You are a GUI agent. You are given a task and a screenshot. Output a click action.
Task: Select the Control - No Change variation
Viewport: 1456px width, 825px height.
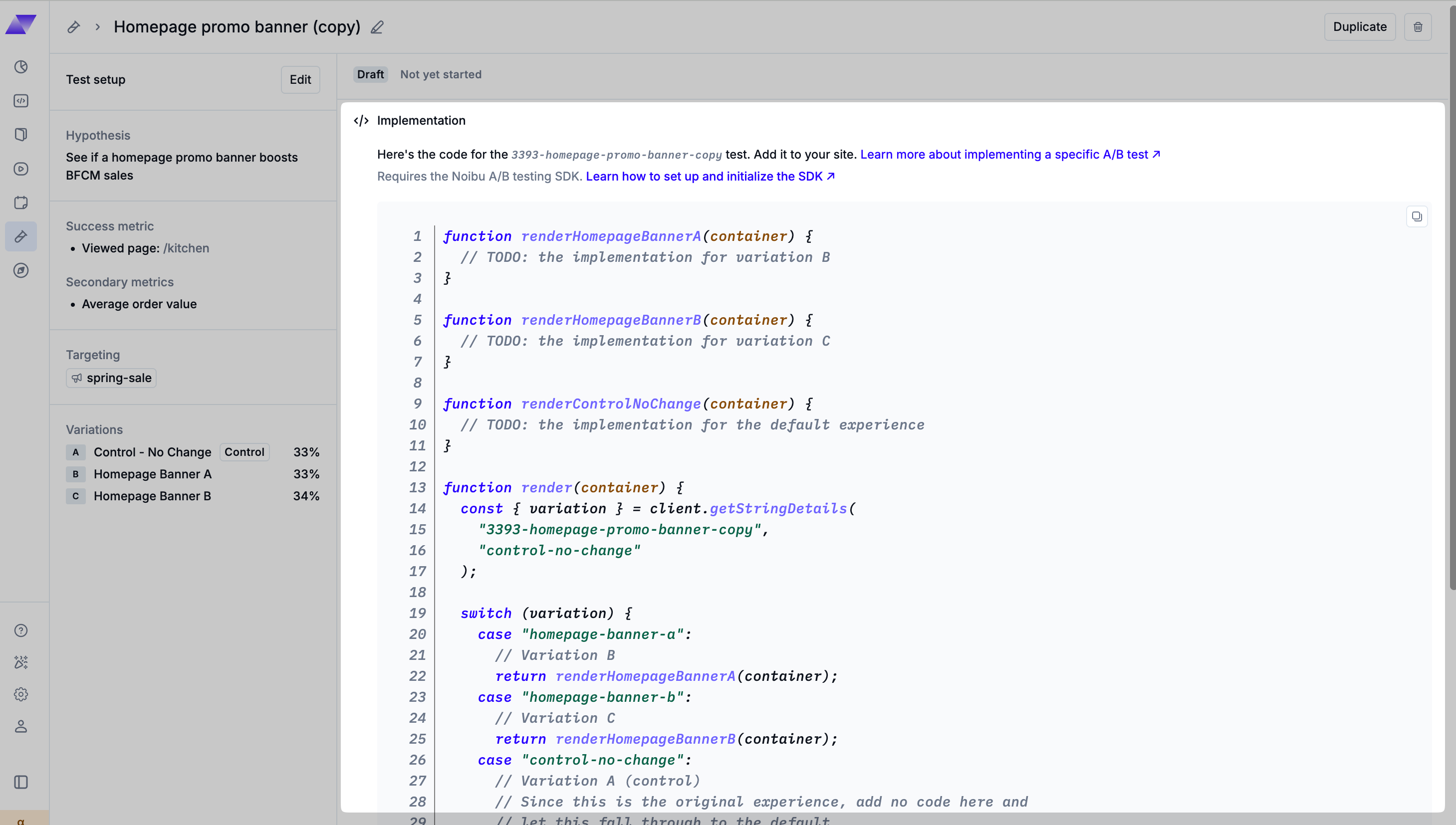[193, 452]
